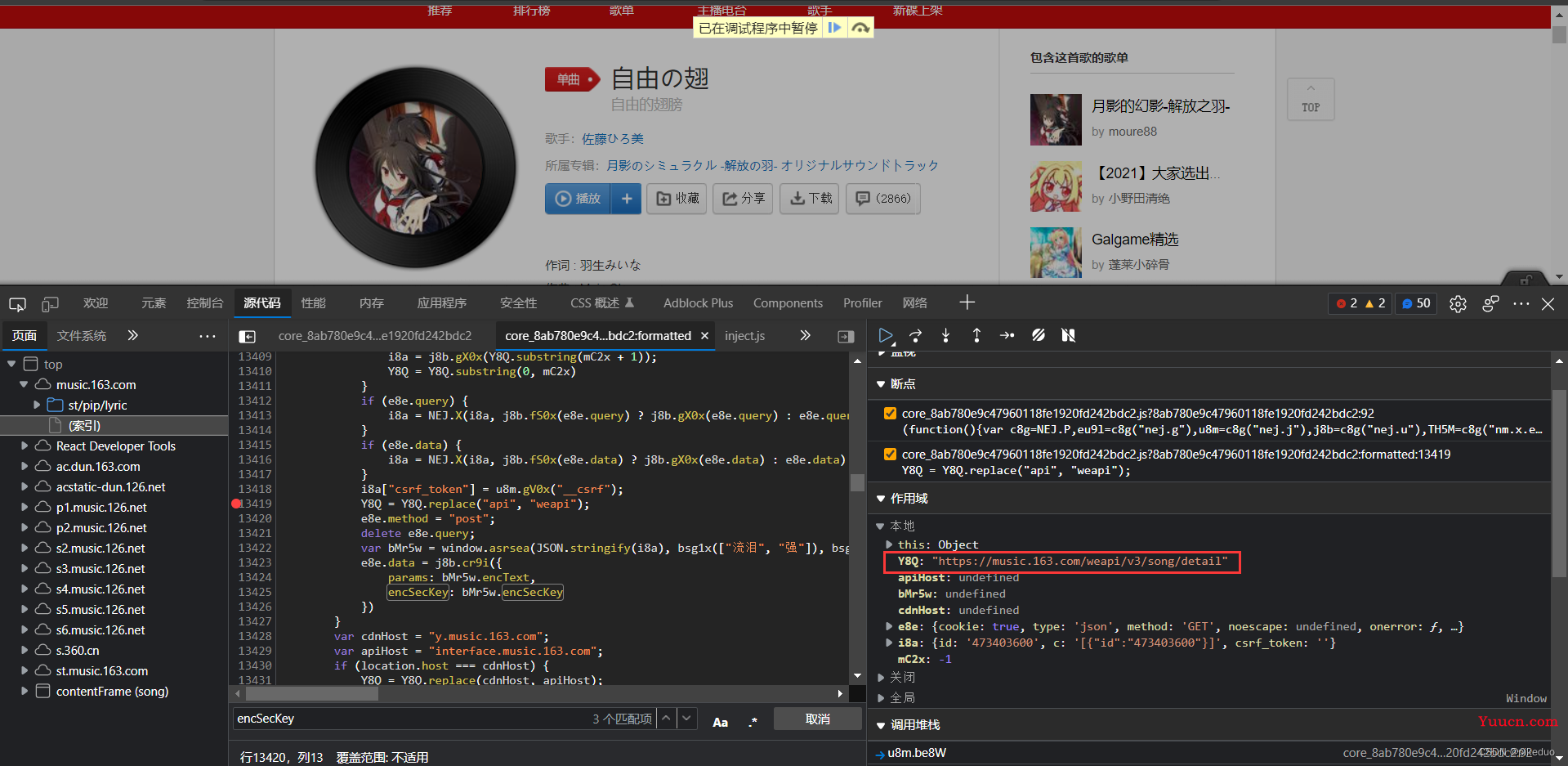Add a new DevTools tool tab with plus icon

click(967, 302)
